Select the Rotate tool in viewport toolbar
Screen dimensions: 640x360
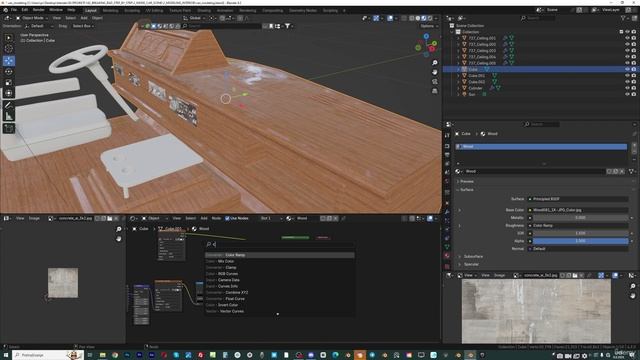click(9, 71)
